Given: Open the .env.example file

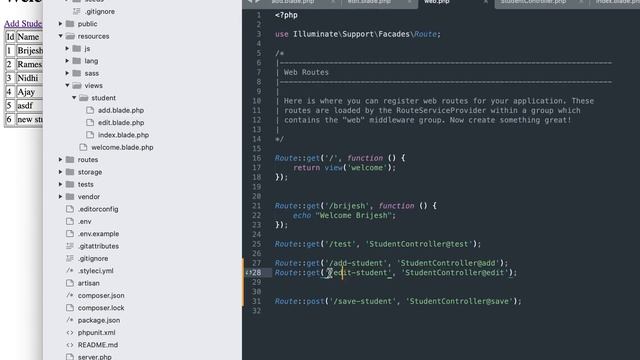Looking at the screenshot, I should (x=98, y=233).
